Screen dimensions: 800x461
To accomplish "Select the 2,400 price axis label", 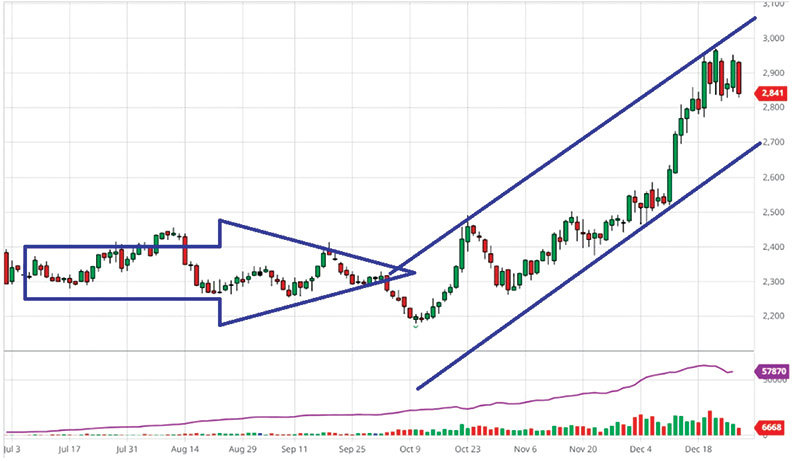I will coord(772,247).
